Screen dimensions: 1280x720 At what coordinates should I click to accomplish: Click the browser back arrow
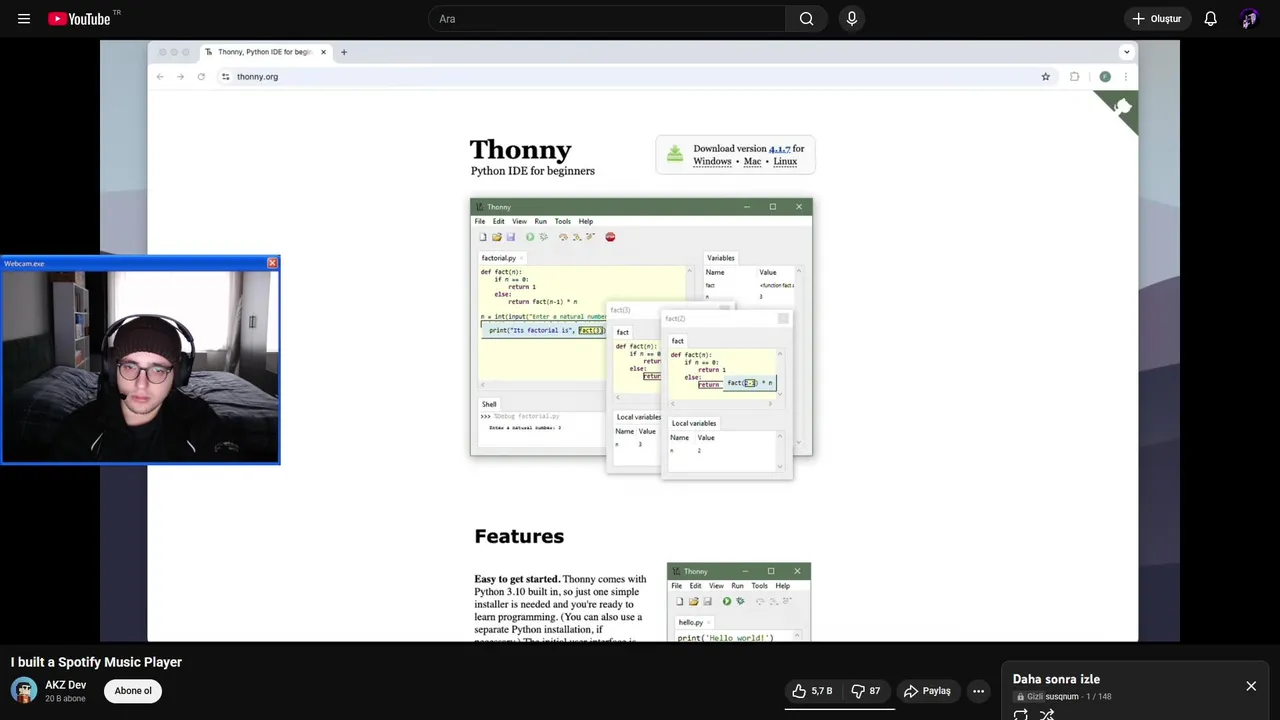(160, 77)
